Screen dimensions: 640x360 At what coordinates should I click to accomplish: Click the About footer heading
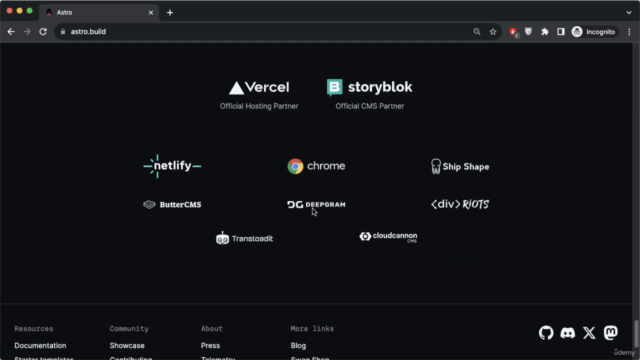(211, 329)
